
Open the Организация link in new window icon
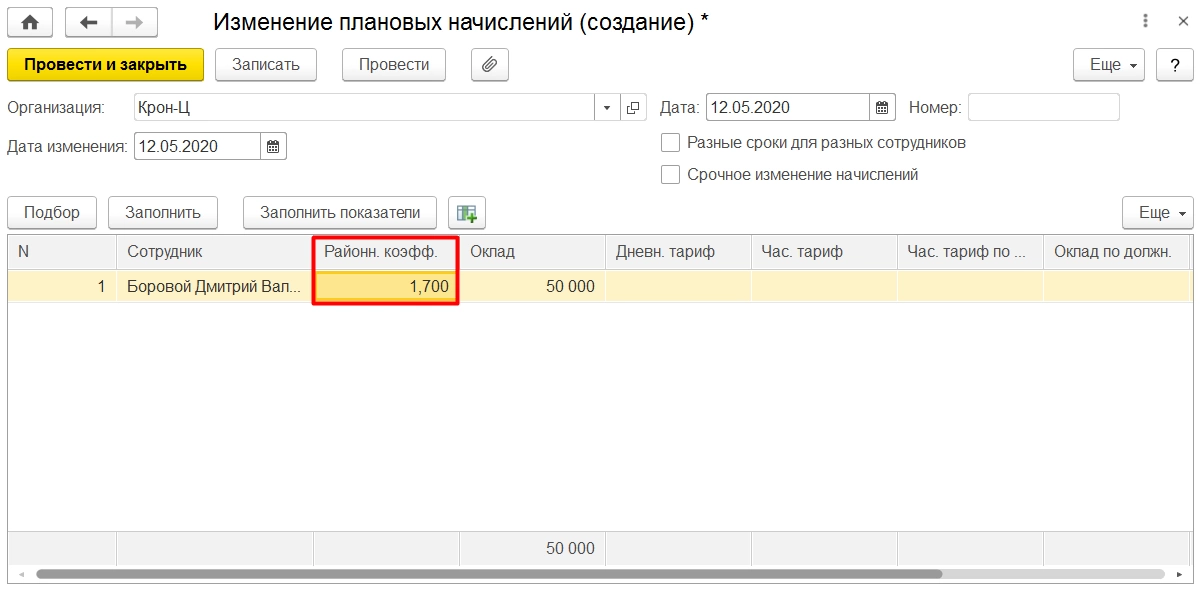click(x=634, y=107)
